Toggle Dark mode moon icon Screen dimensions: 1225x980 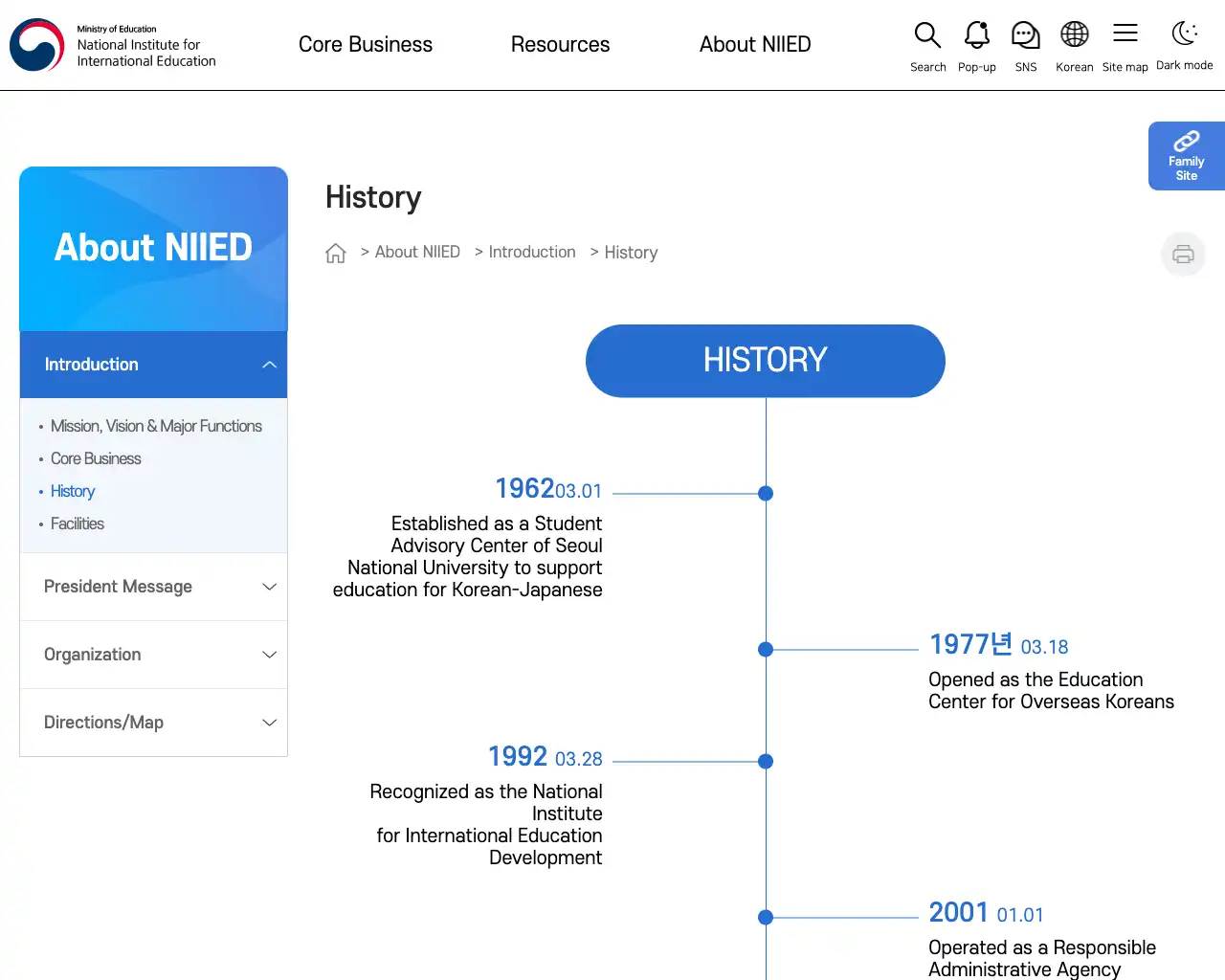(x=1185, y=34)
